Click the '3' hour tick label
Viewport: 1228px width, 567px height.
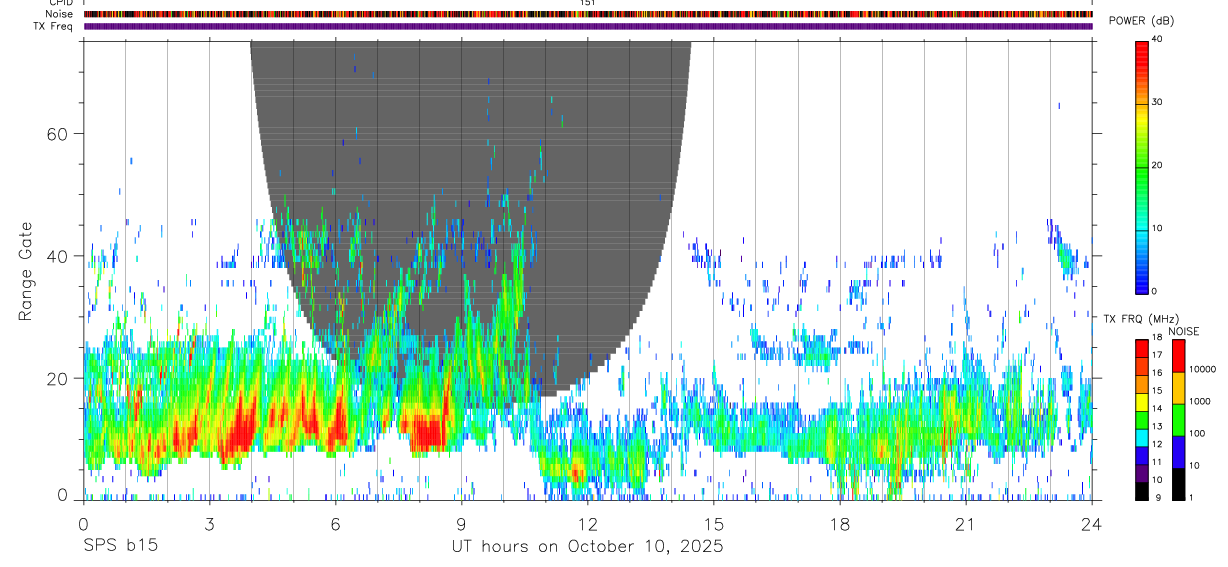tap(209, 525)
